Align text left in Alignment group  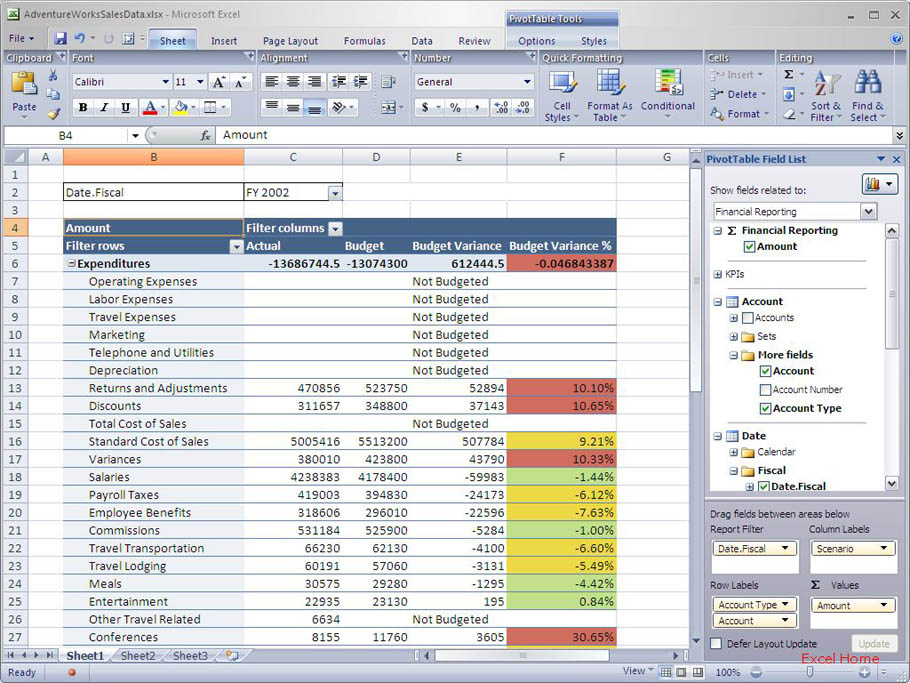click(272, 82)
